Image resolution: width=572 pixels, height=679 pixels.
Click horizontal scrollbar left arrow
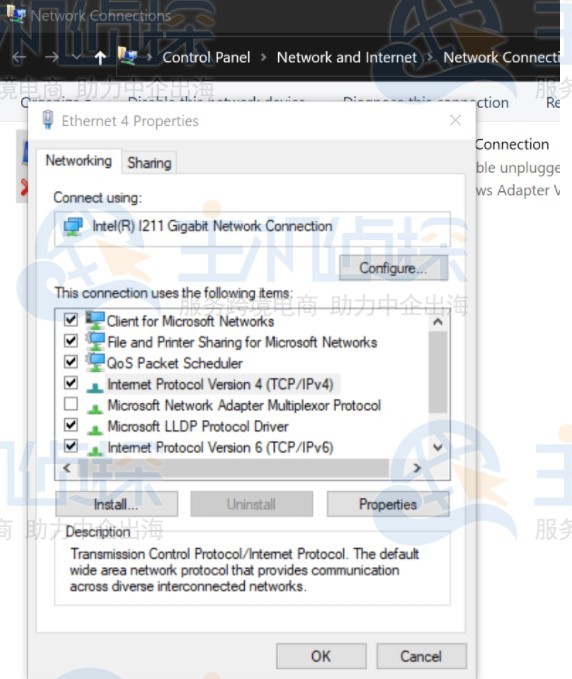pos(67,468)
